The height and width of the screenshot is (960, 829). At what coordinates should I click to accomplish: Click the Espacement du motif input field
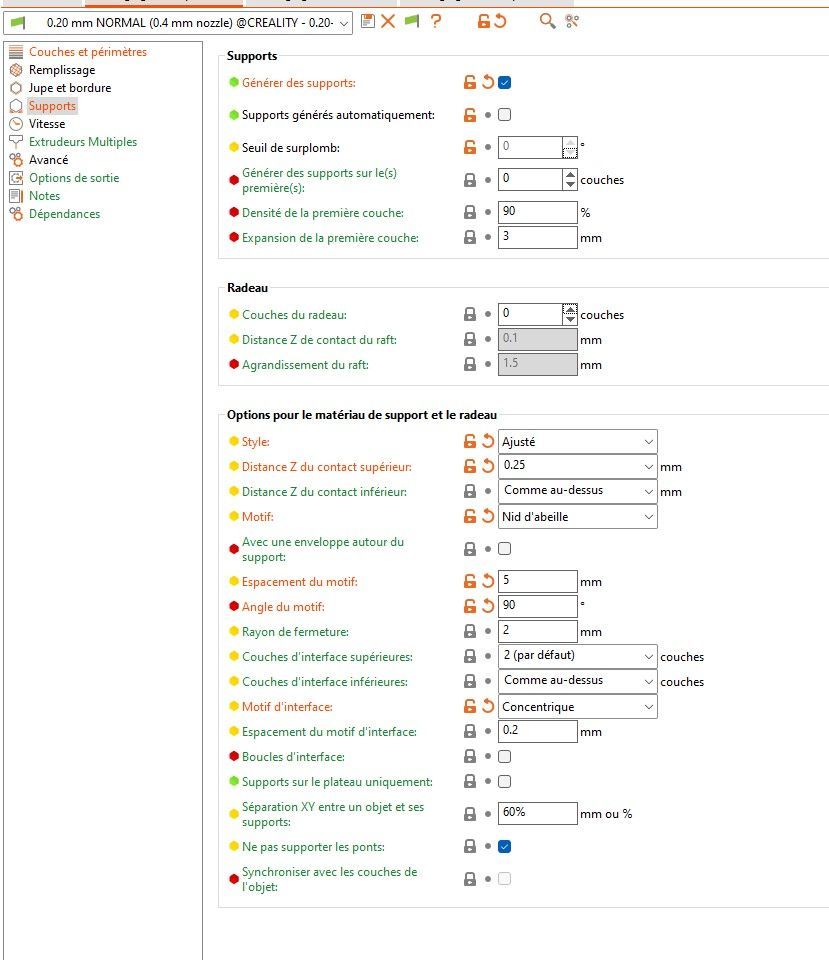(537, 581)
